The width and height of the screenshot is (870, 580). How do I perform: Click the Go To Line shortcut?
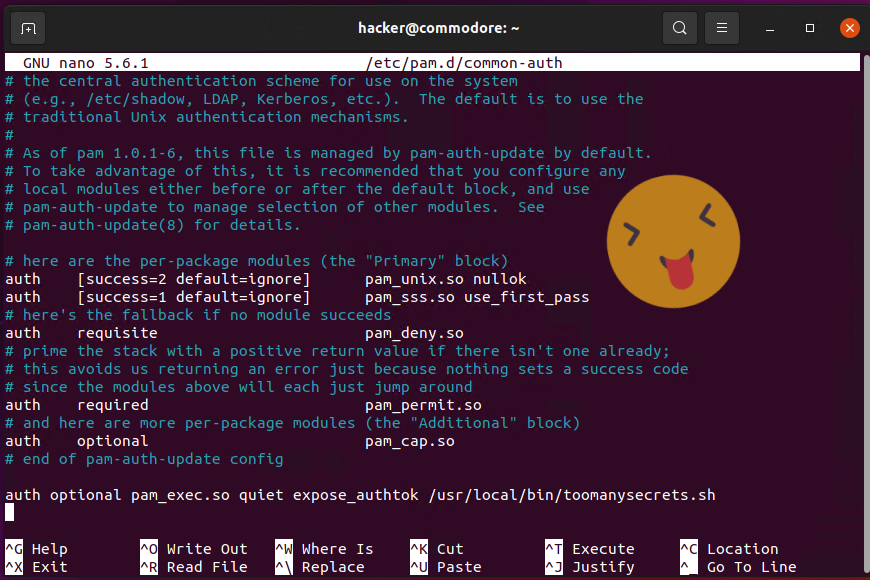pyautogui.click(x=738, y=567)
